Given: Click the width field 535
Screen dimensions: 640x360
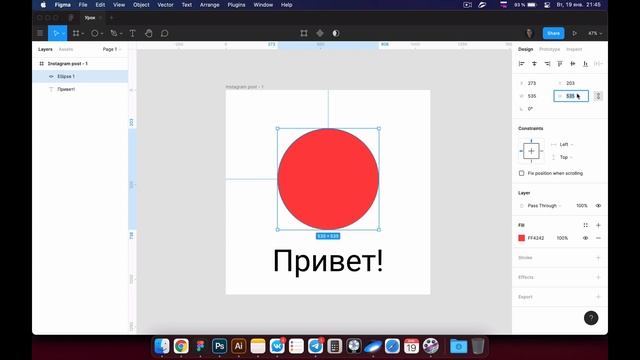Looking at the screenshot, I should pos(534,96).
